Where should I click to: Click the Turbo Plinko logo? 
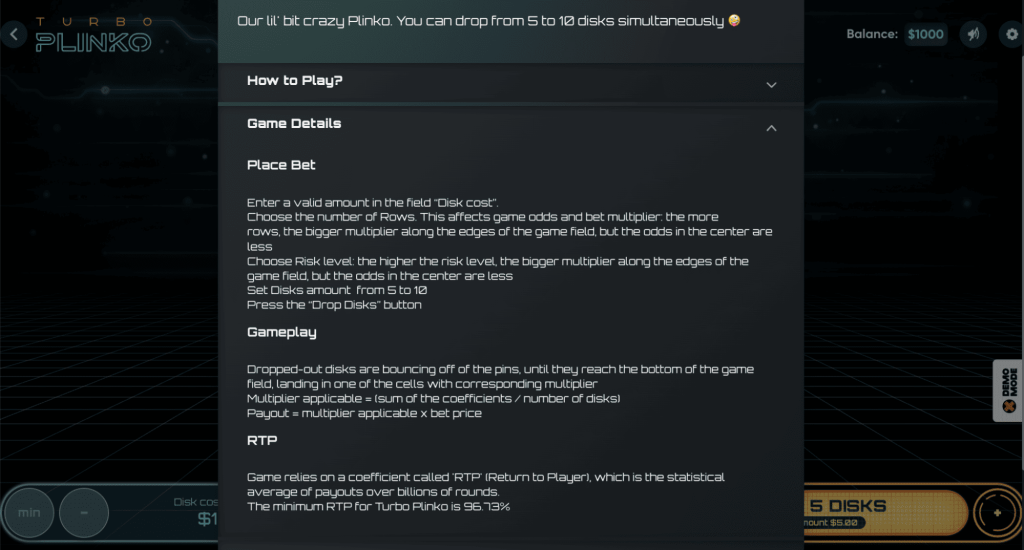93,35
